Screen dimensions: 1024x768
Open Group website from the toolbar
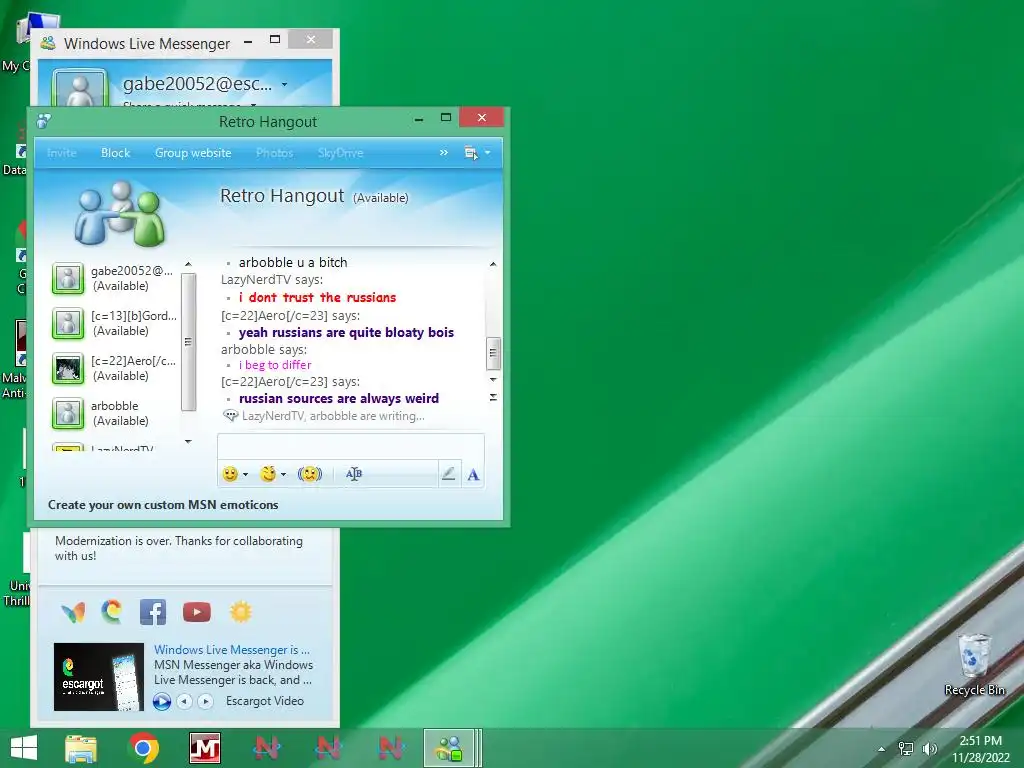click(193, 153)
